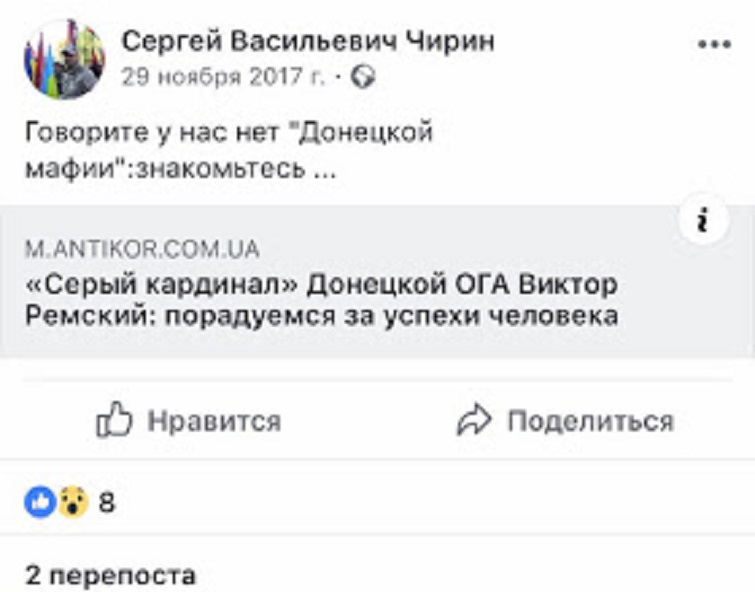Click the blue like reaction icon
This screenshot has height=592, width=755.
(40, 502)
